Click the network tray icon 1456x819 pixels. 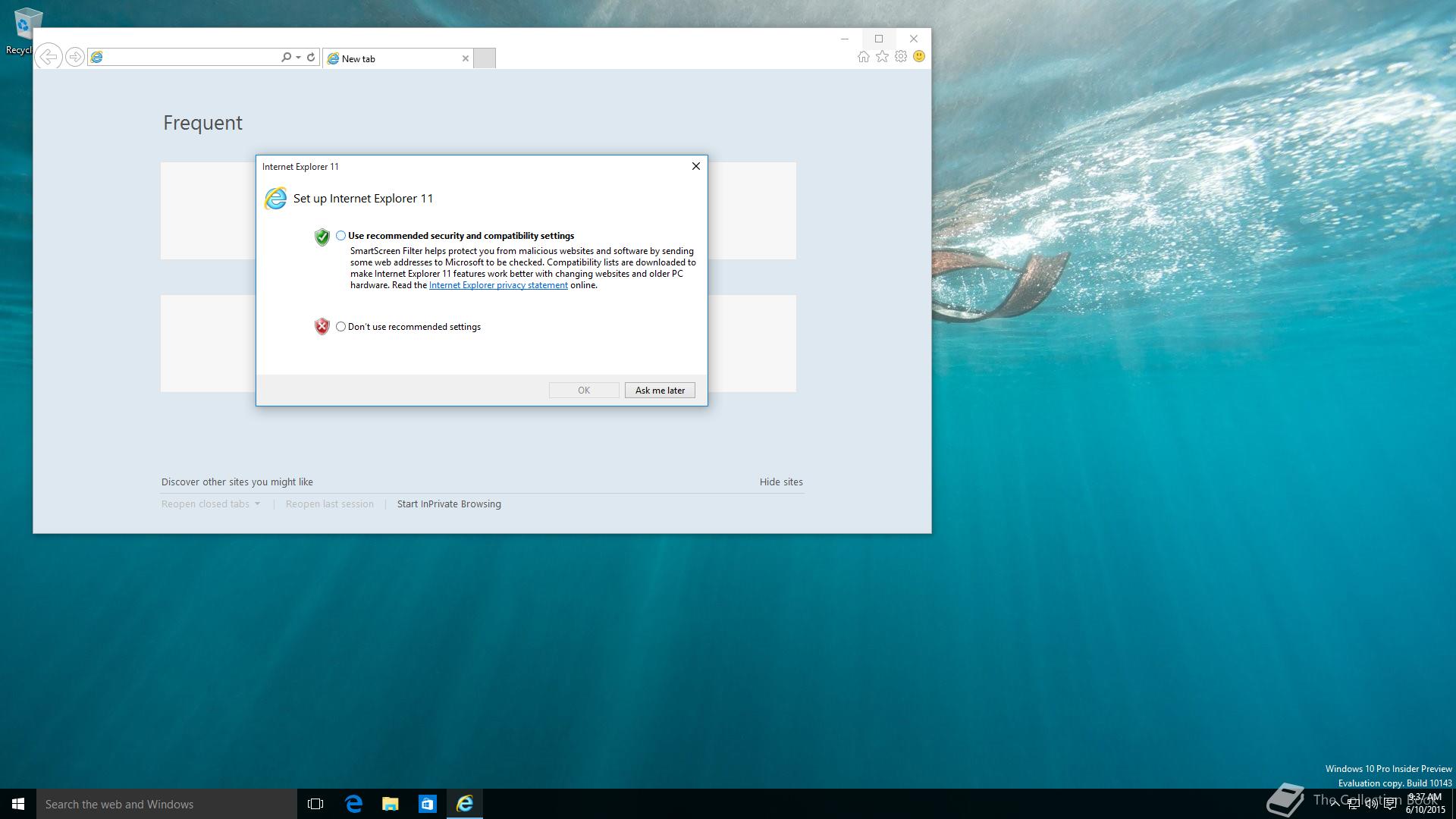coord(1353,805)
